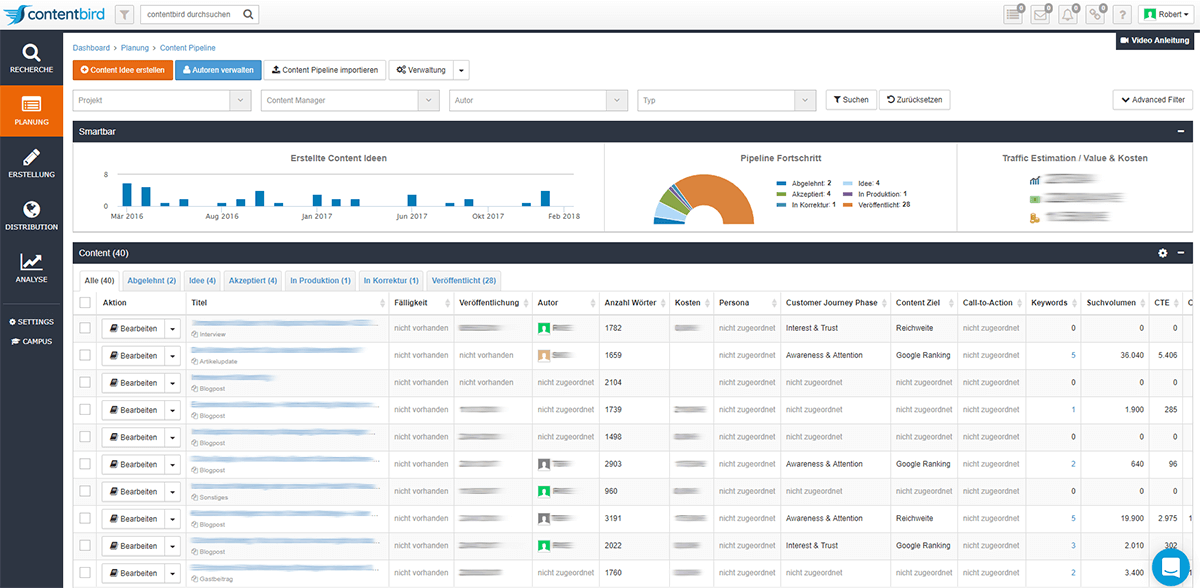Expand the Projekt filter dropdown
Image resolution: width=1200 pixels, height=588 pixels.
[161, 100]
